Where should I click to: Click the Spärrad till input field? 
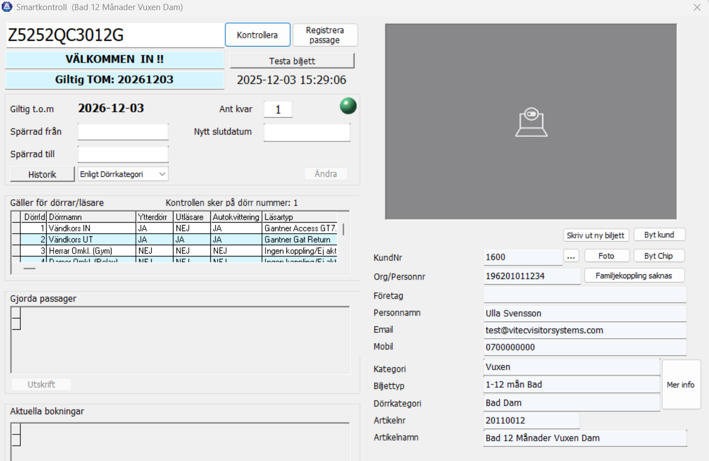click(x=123, y=154)
